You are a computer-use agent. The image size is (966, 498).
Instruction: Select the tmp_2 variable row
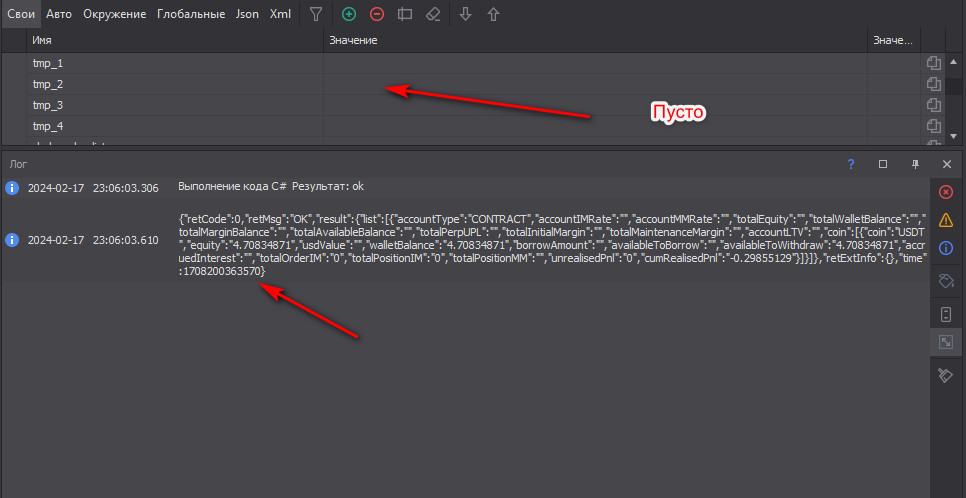(473, 84)
